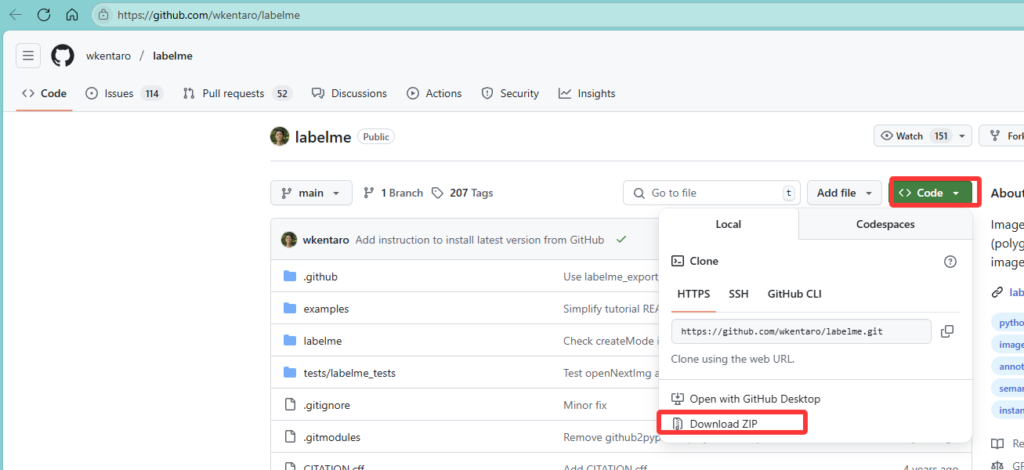Screen dimensions: 1024x470
Task: Open the latest commit message link
Action: pyautogui.click(x=479, y=240)
